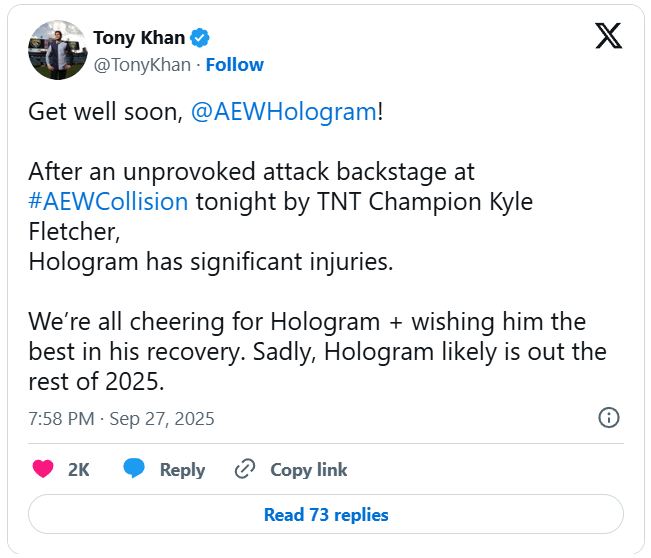The height and width of the screenshot is (558, 651).
Task: Click the Reply text label
Action: coord(182,469)
